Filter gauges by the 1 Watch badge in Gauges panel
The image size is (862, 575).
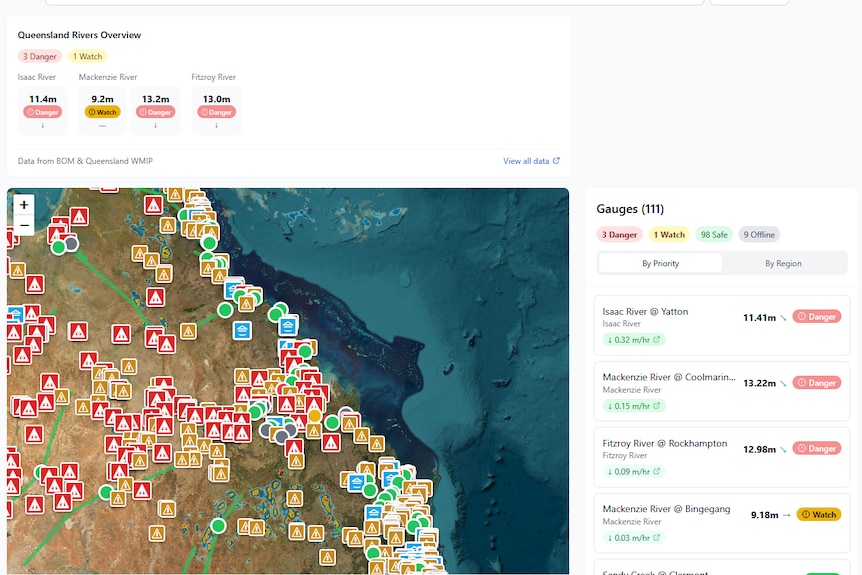point(669,235)
